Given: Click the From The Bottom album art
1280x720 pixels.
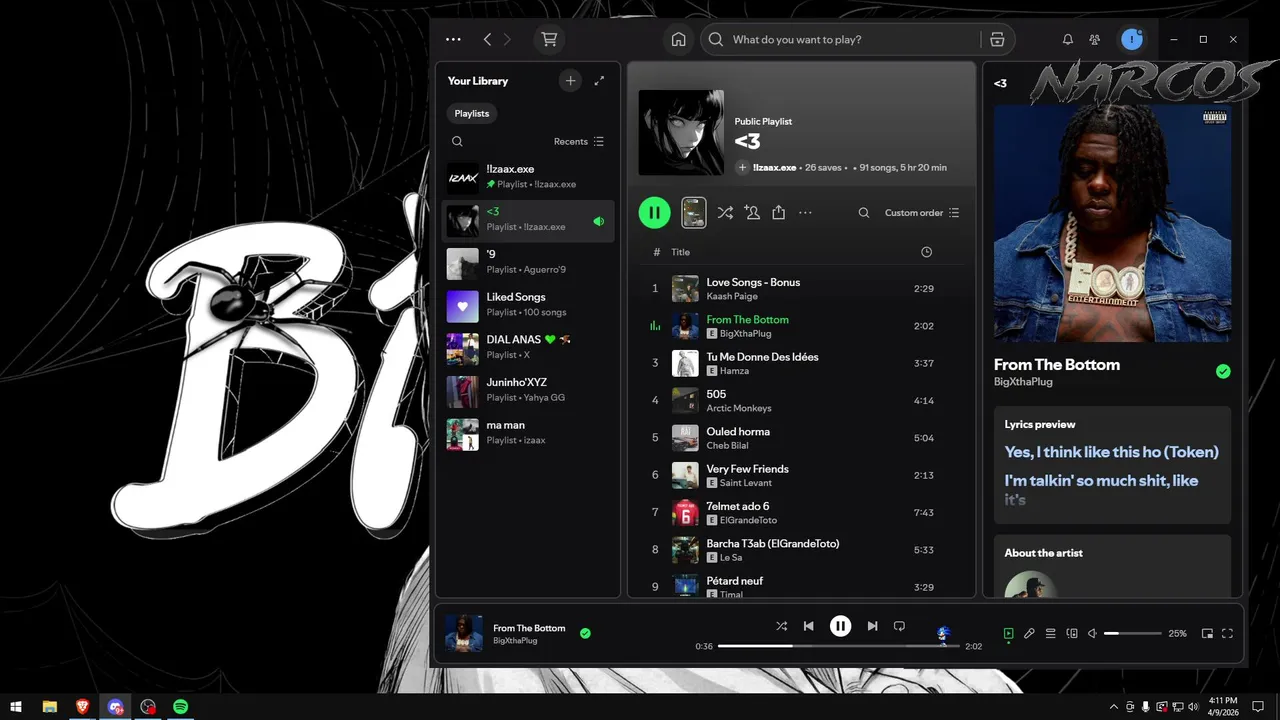Looking at the screenshot, I should click(1112, 223).
